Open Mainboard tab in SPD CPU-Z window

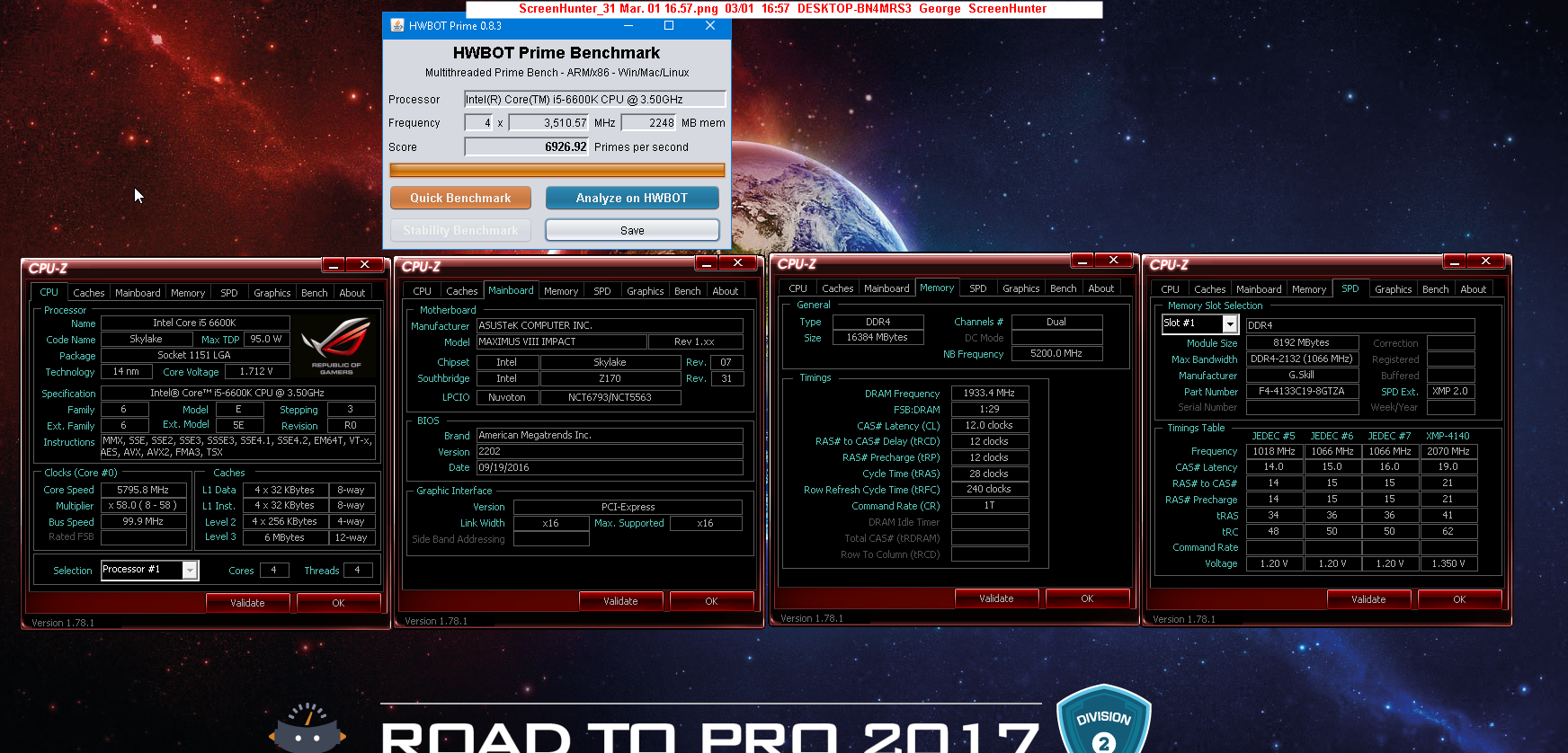point(1259,289)
